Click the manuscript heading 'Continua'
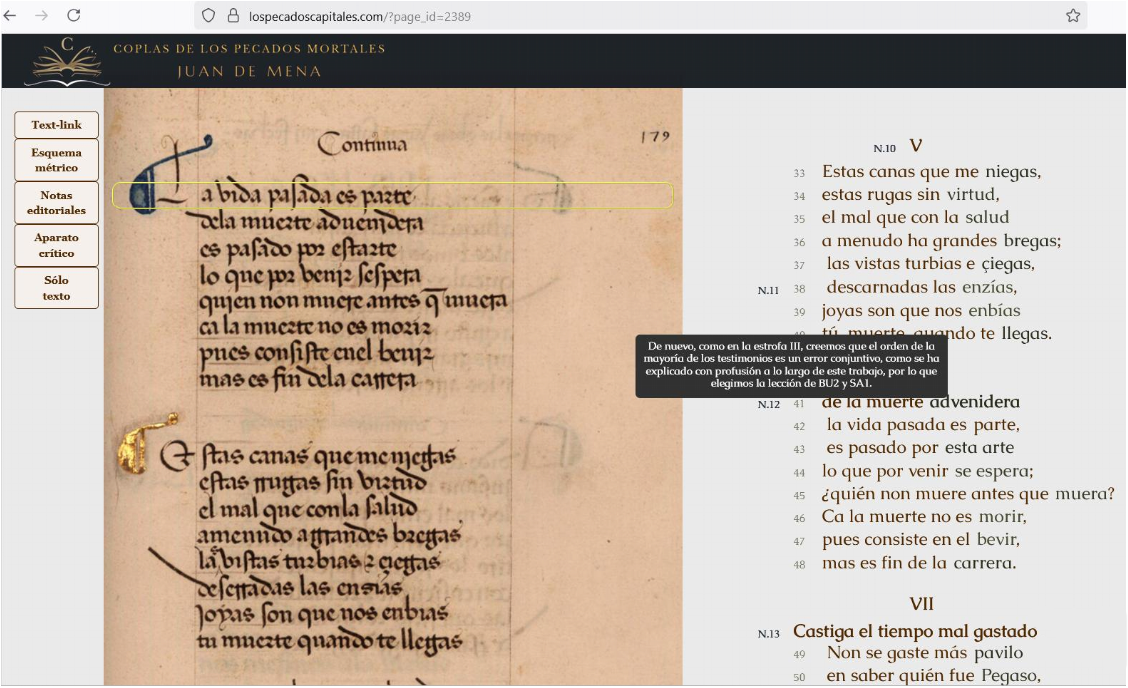 click(362, 143)
